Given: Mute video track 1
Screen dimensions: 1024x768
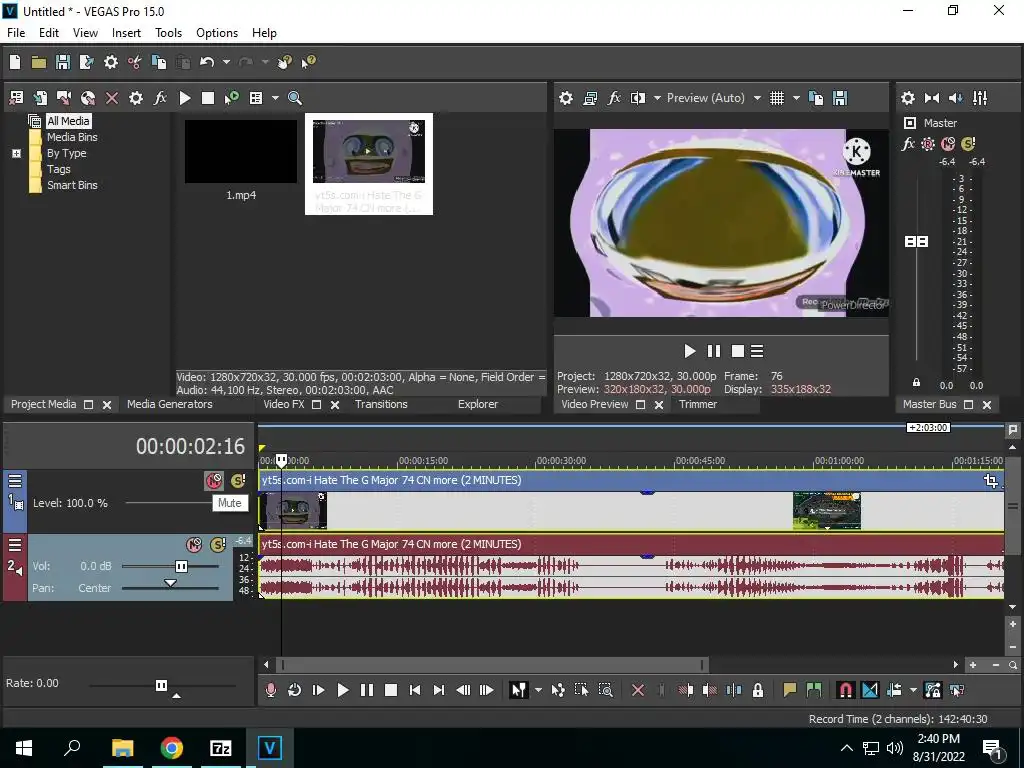Looking at the screenshot, I should point(214,481).
